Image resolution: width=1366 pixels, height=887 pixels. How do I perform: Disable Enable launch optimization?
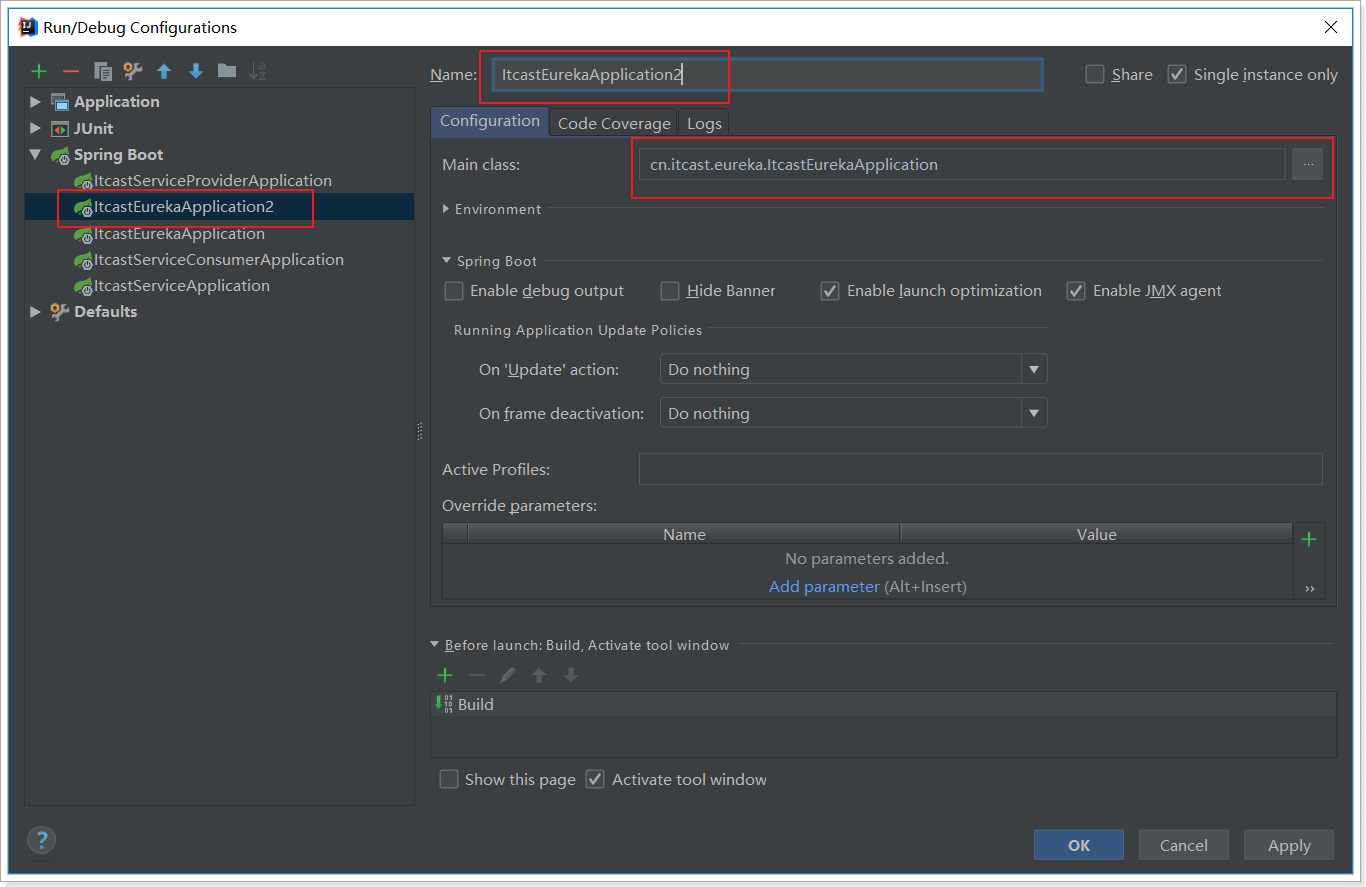coord(830,291)
